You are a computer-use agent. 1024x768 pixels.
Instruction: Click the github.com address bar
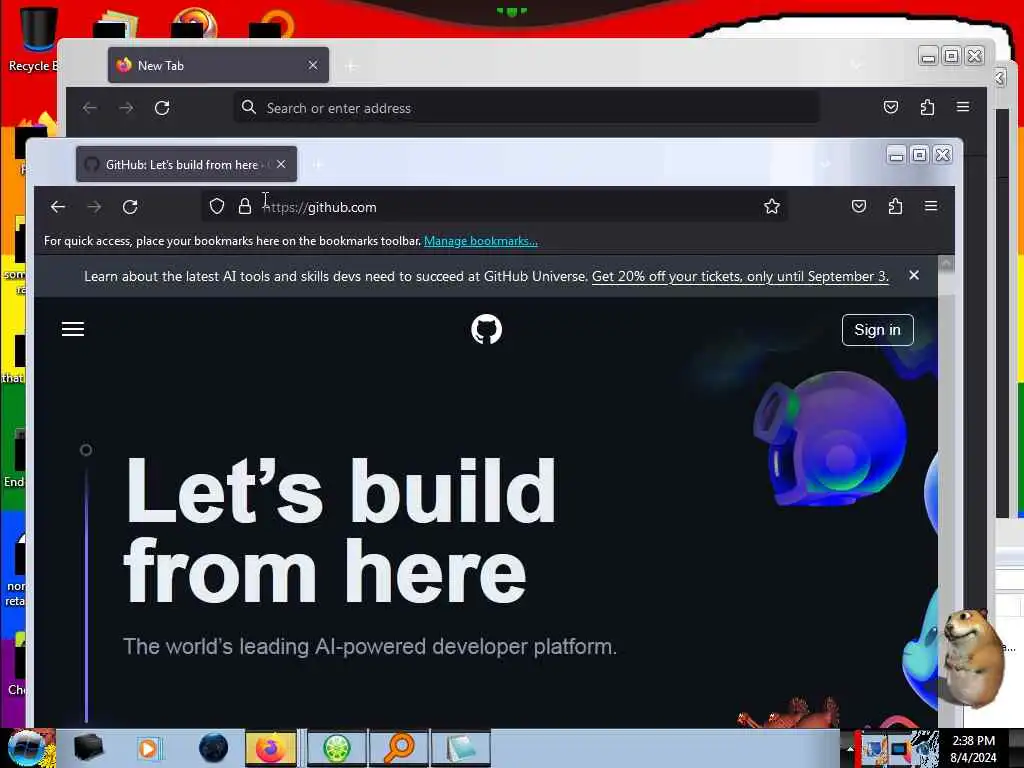pos(496,207)
